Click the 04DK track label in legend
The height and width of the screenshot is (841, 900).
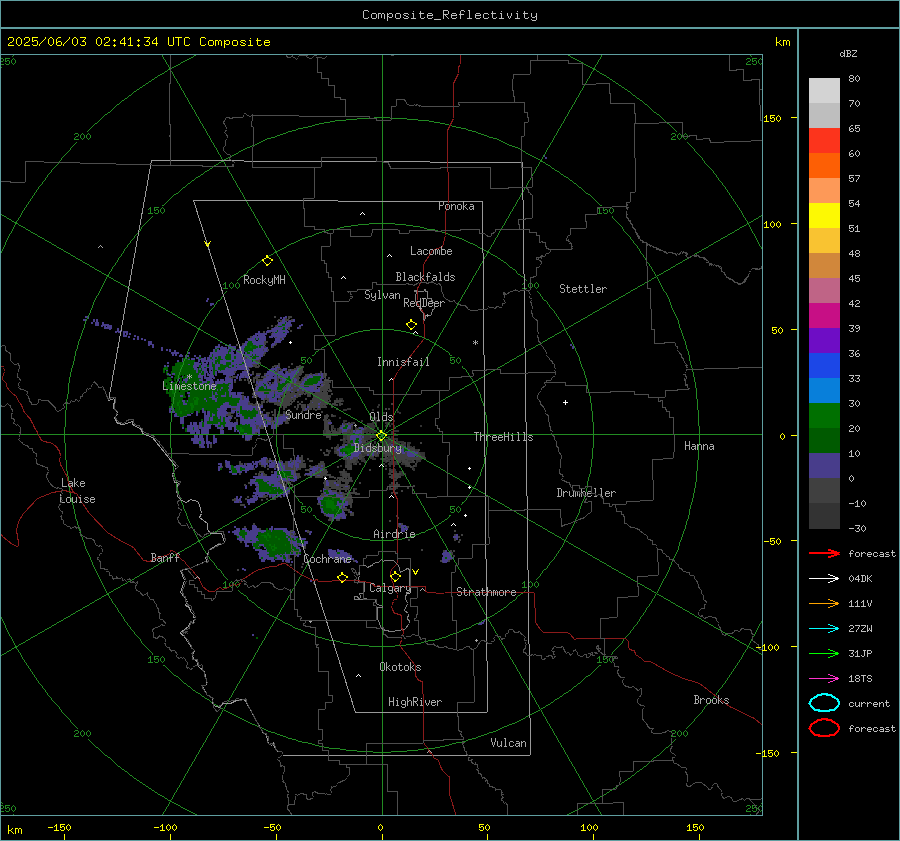coord(860,579)
